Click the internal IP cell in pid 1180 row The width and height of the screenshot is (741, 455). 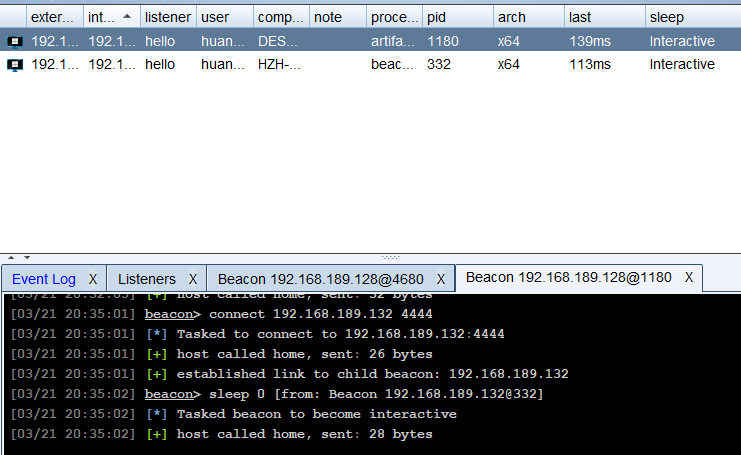coord(112,41)
